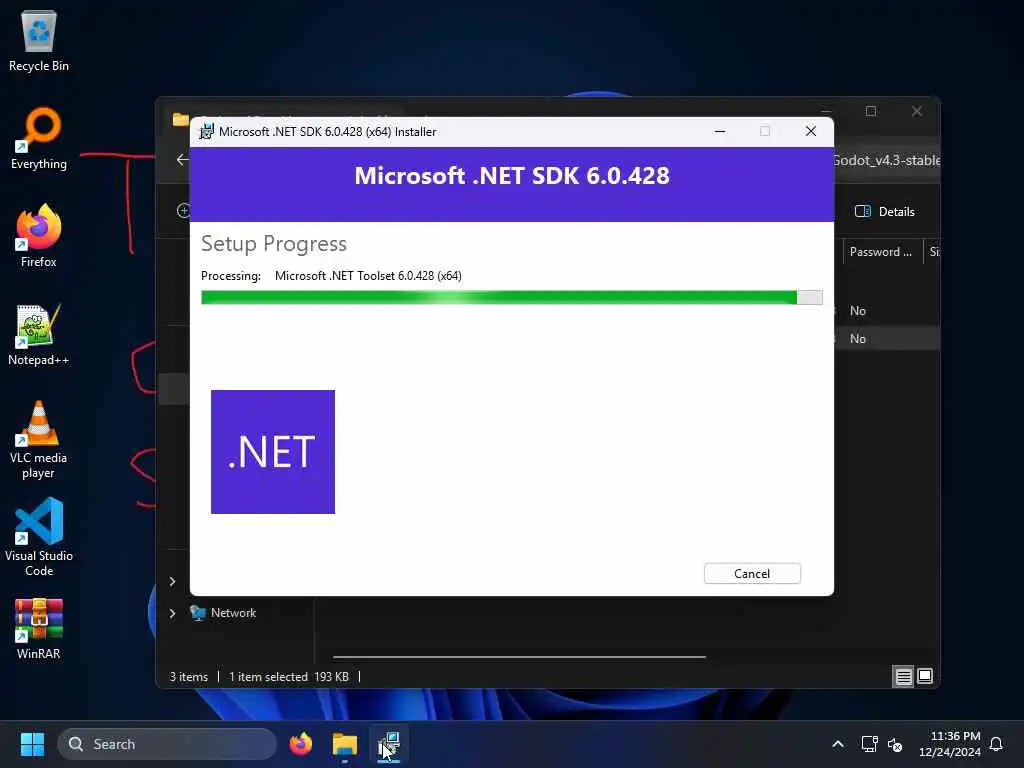
Task: Click the '1 item selected 193 KB' text
Action: [289, 677]
